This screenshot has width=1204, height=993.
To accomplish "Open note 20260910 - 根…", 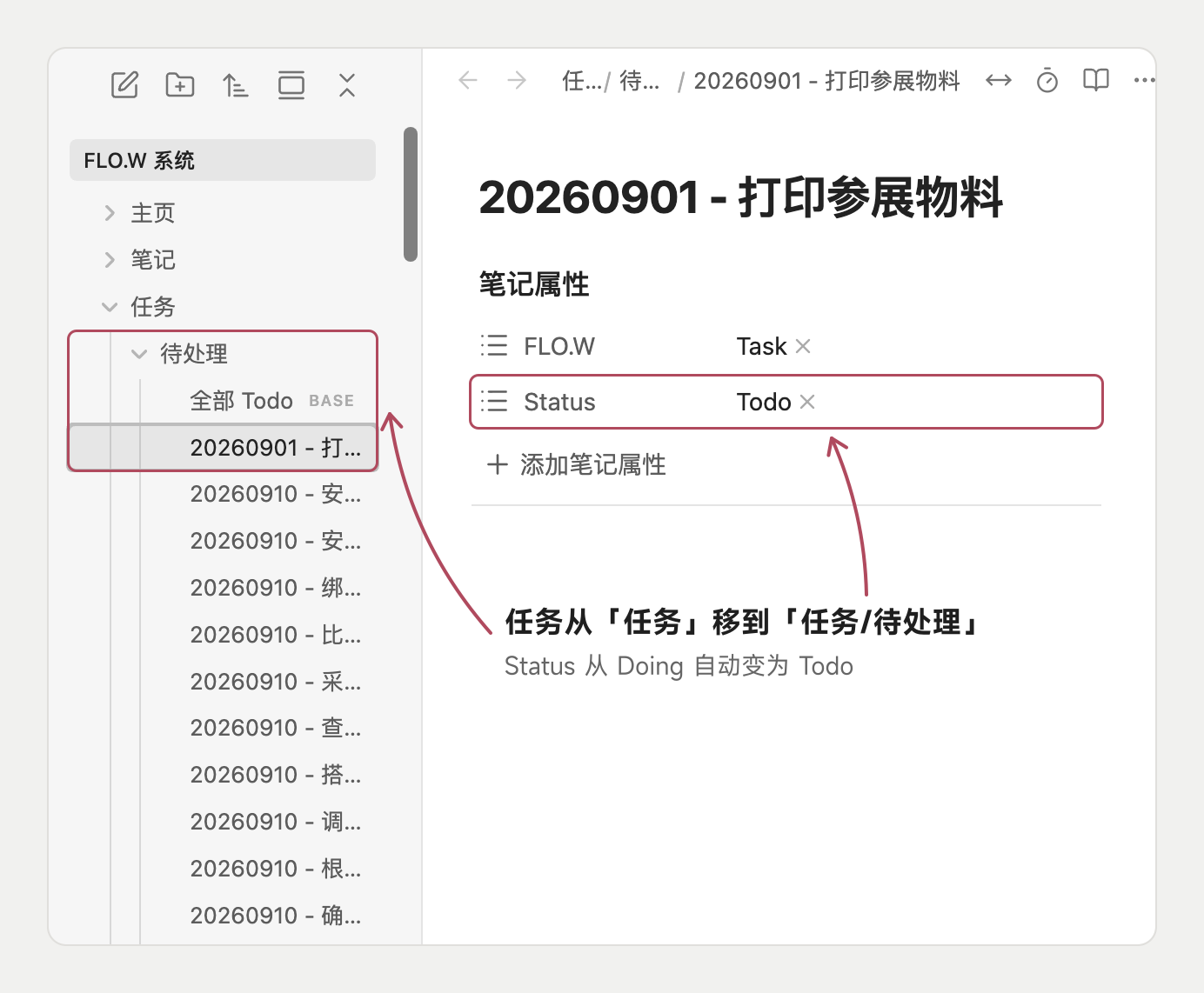I will (x=275, y=869).
